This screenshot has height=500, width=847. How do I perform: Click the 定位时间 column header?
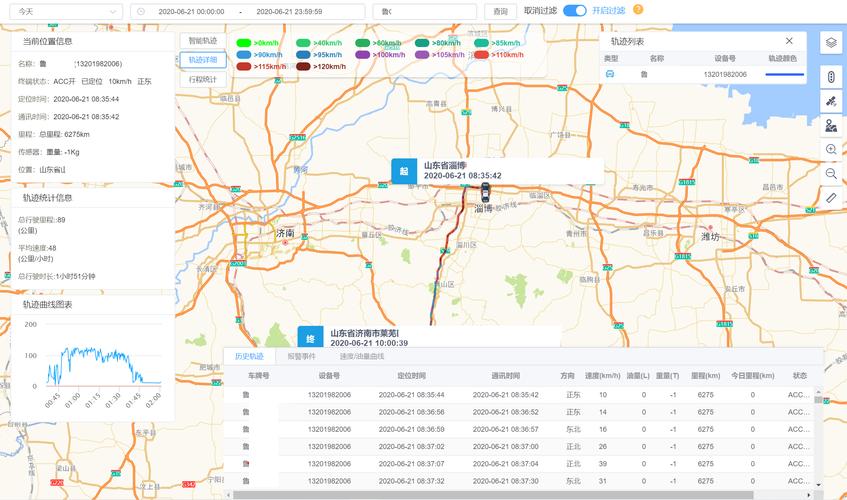pos(411,376)
